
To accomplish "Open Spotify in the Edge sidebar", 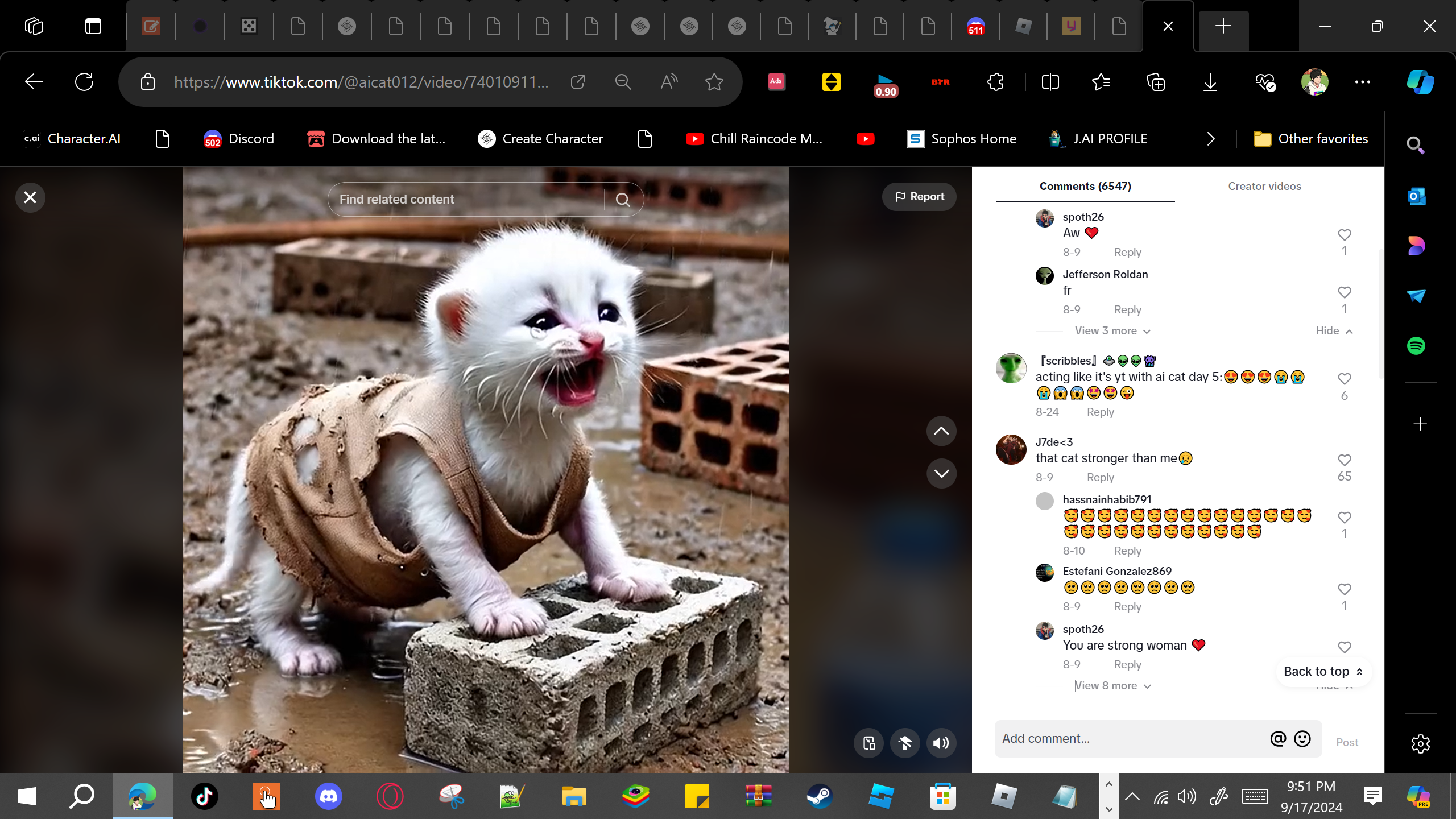I will [1416, 346].
